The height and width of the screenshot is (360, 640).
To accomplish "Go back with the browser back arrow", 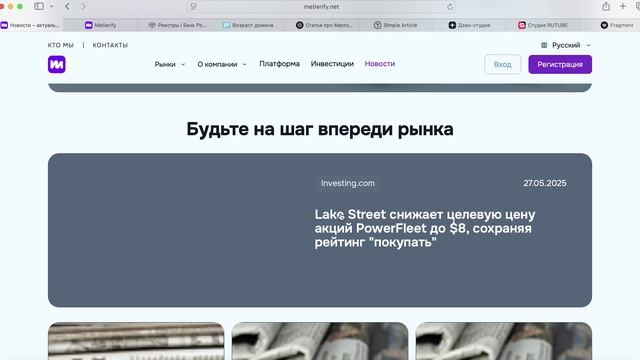I will click(x=67, y=7).
